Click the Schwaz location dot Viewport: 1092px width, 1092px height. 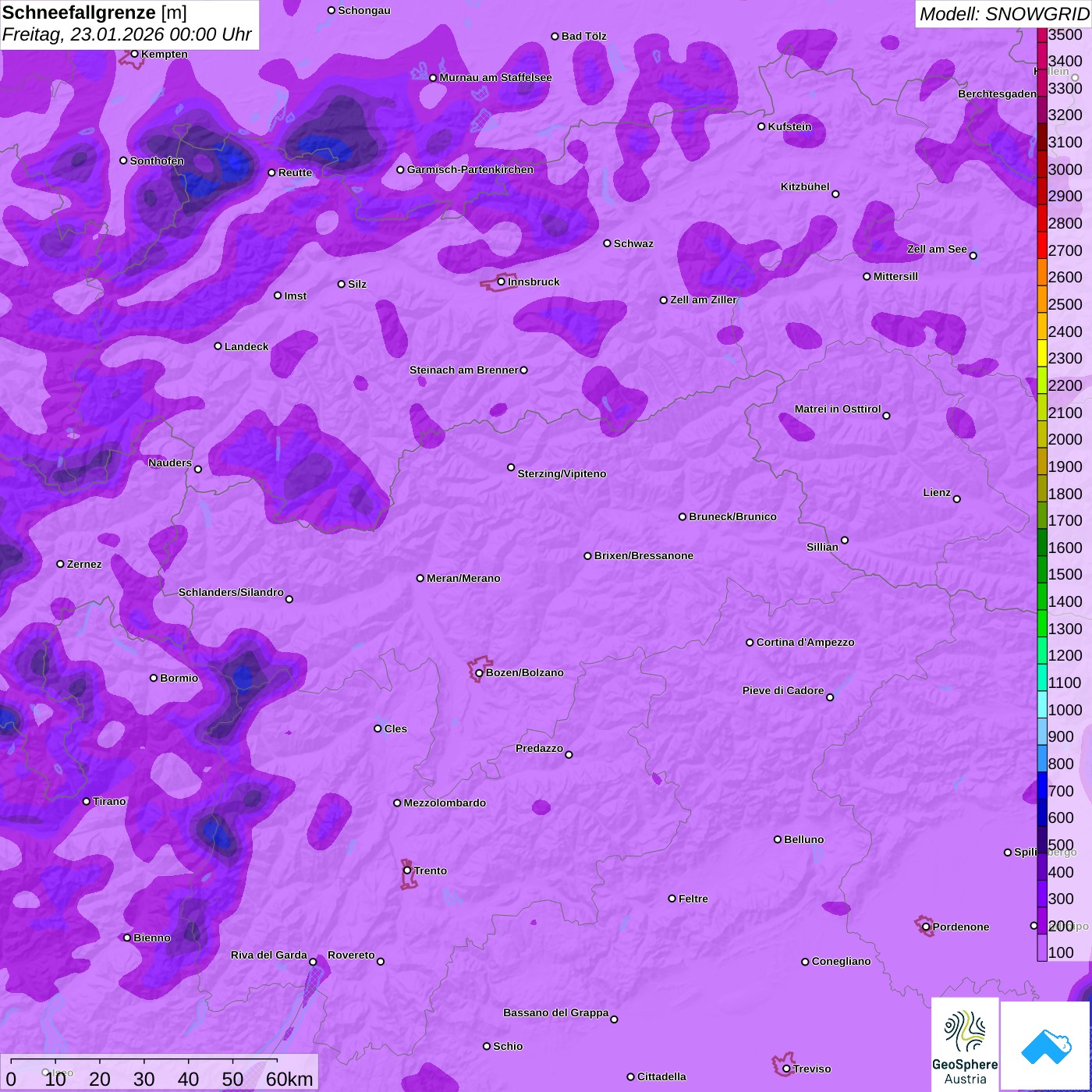pyautogui.click(x=607, y=243)
